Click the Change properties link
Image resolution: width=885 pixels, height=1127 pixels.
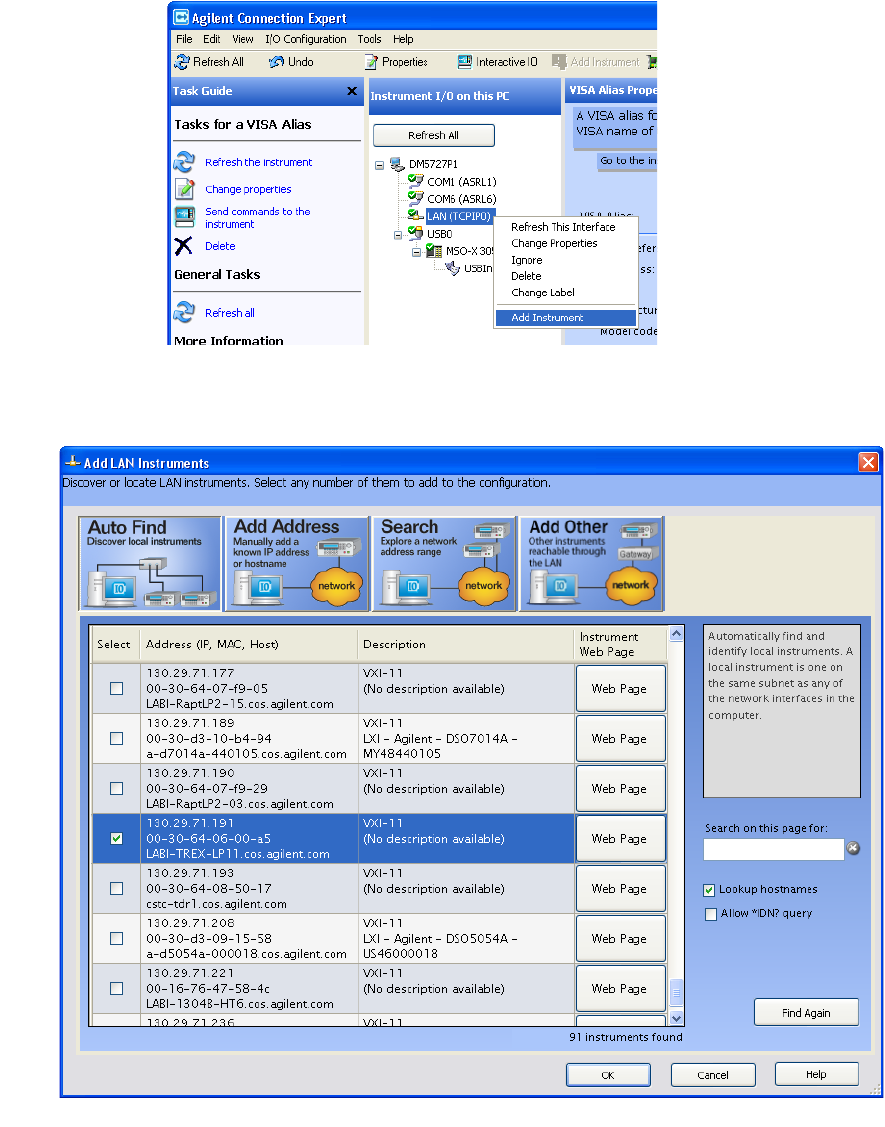click(x=248, y=190)
